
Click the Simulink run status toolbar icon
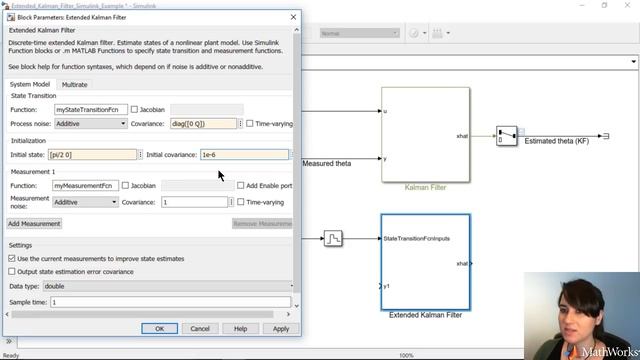(414, 33)
